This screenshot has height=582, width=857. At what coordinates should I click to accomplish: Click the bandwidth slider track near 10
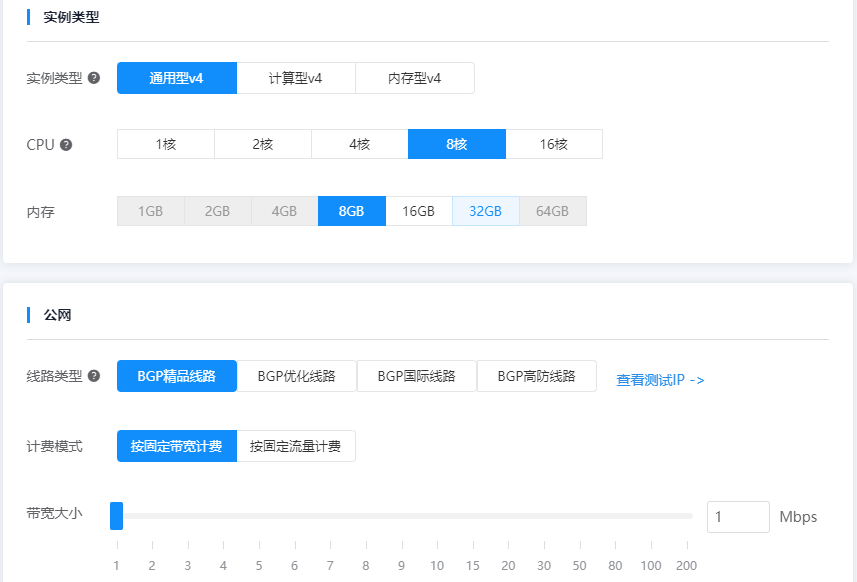[x=437, y=516]
